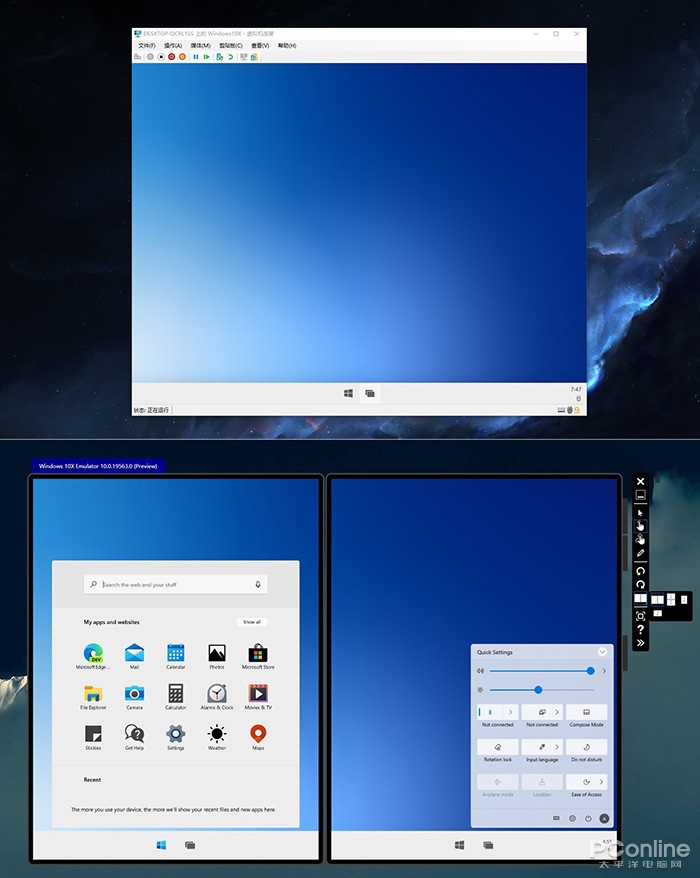Open emulator help question mark
700x878 pixels.
click(x=640, y=629)
